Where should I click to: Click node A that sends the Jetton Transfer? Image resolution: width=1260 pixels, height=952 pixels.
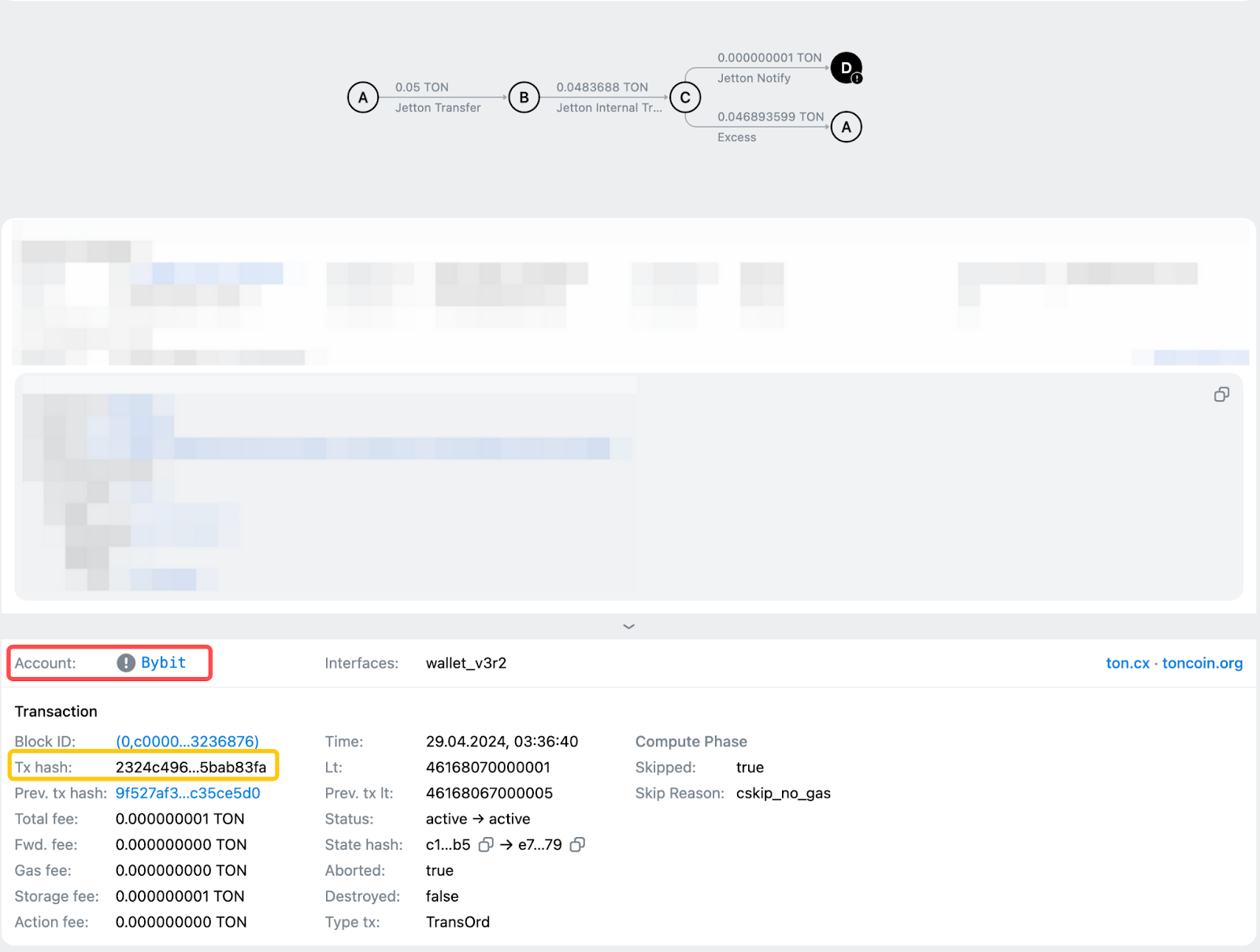(x=363, y=98)
